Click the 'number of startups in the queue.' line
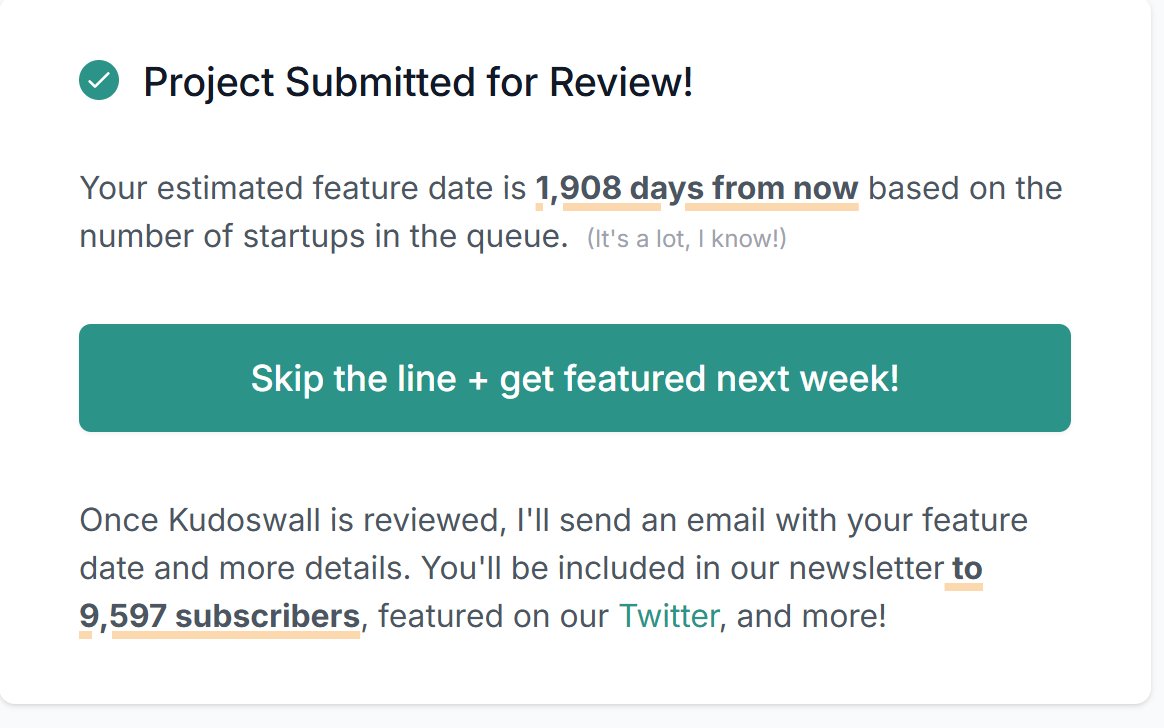The width and height of the screenshot is (1164, 728). pyautogui.click(x=324, y=237)
